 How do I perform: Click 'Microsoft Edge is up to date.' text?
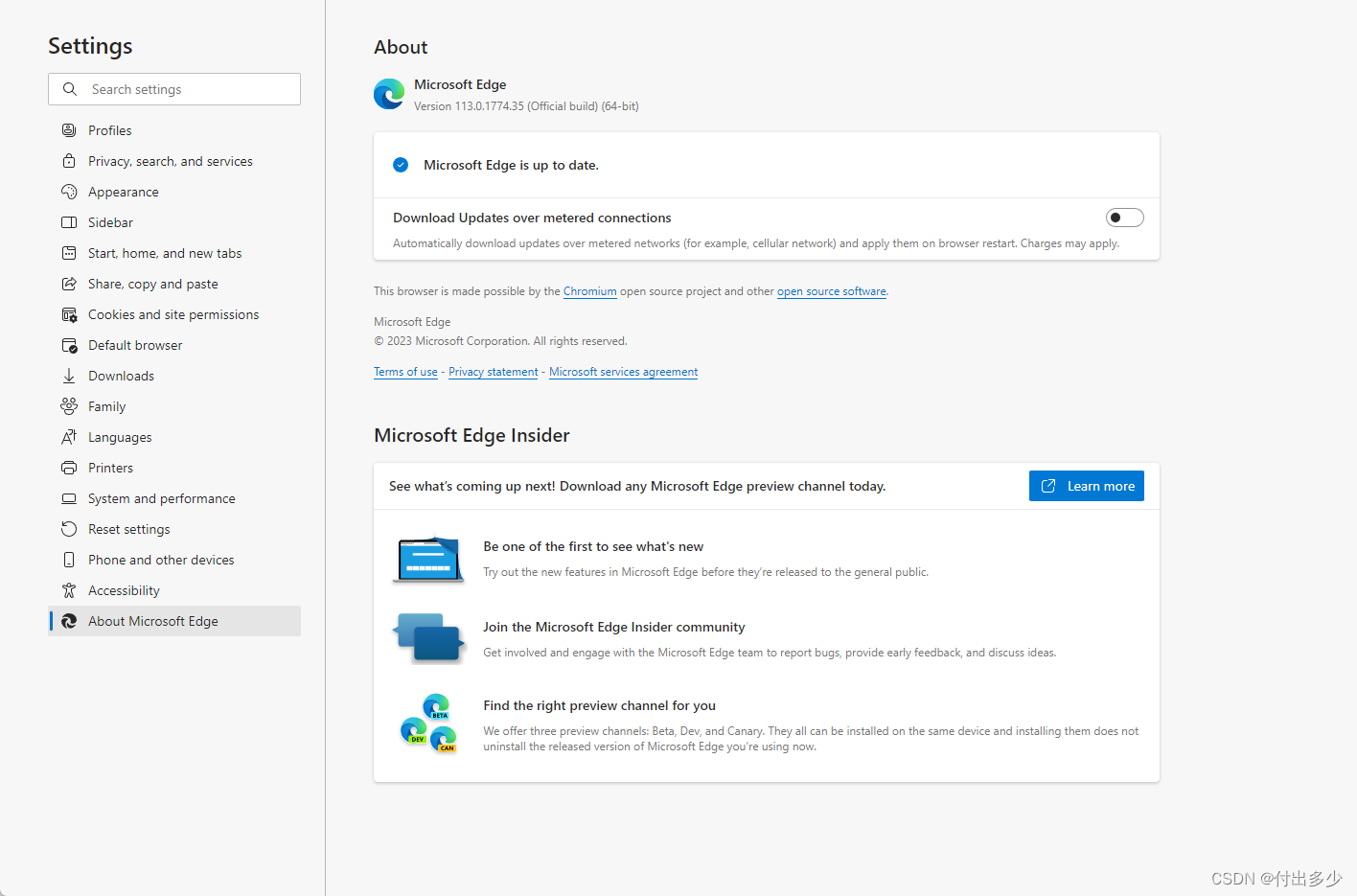pos(511,165)
